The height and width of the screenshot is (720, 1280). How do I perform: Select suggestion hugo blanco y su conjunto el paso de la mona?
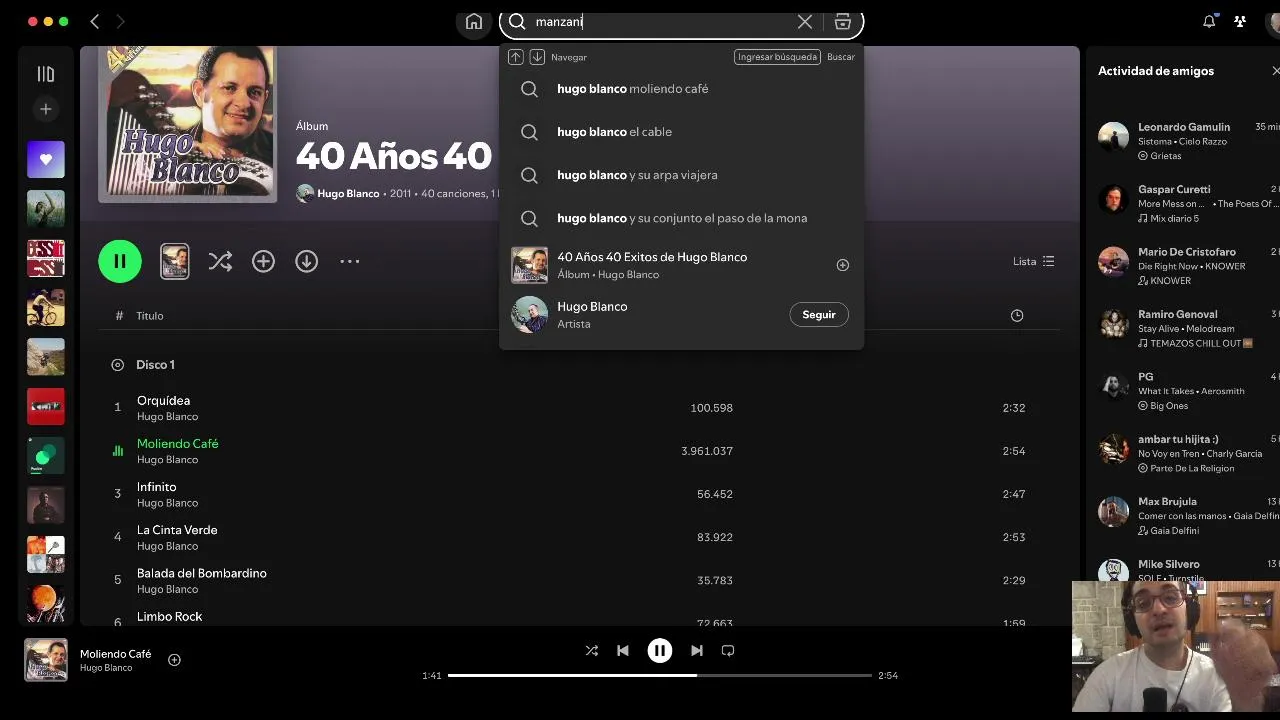tap(681, 218)
